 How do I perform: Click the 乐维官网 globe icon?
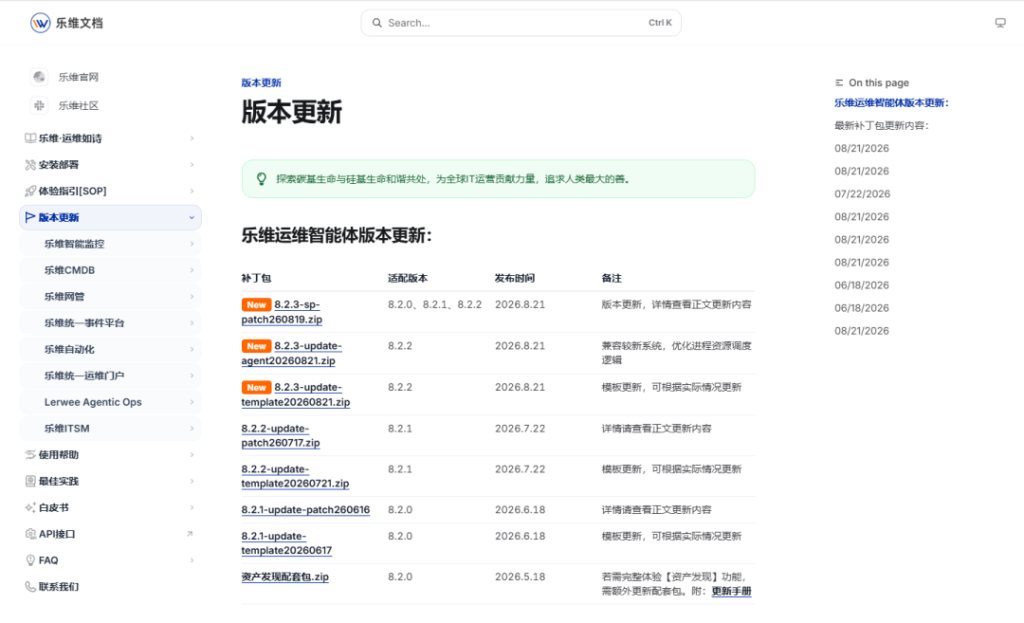tap(39, 77)
